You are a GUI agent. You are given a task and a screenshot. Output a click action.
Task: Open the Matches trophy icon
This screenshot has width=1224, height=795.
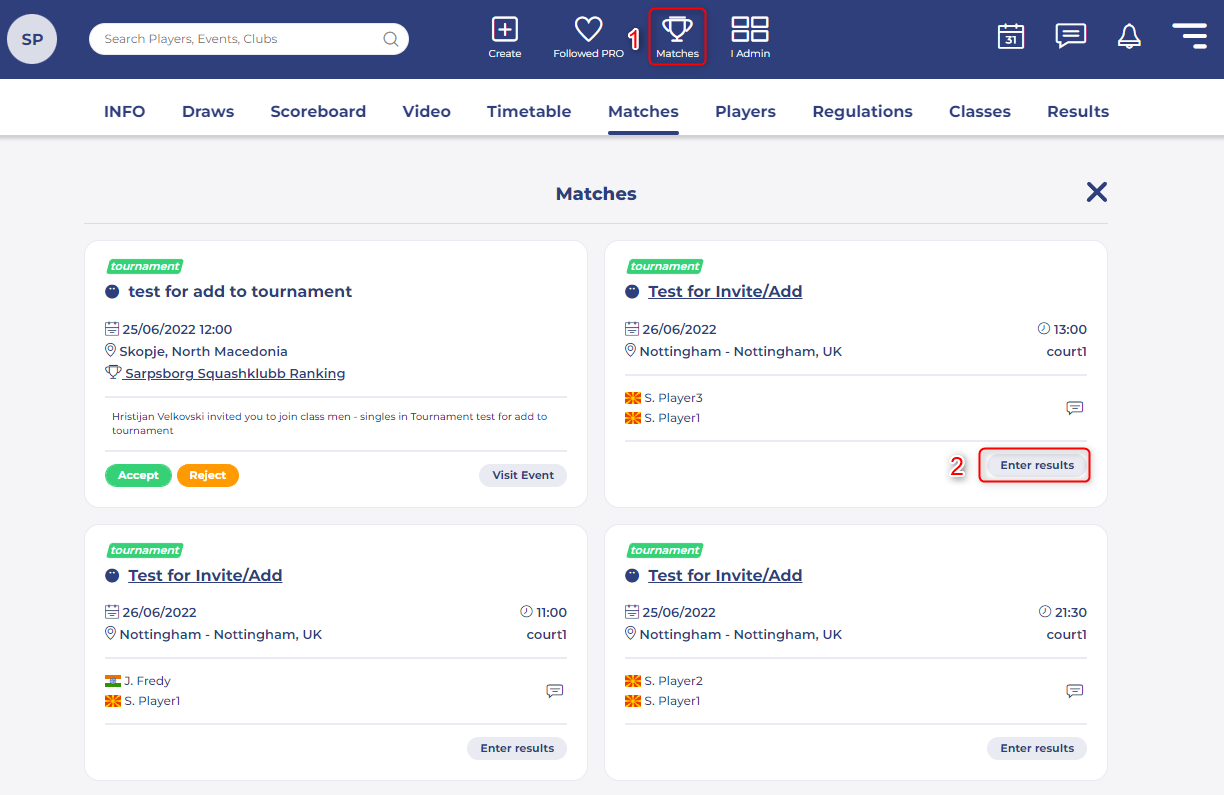[x=677, y=29]
